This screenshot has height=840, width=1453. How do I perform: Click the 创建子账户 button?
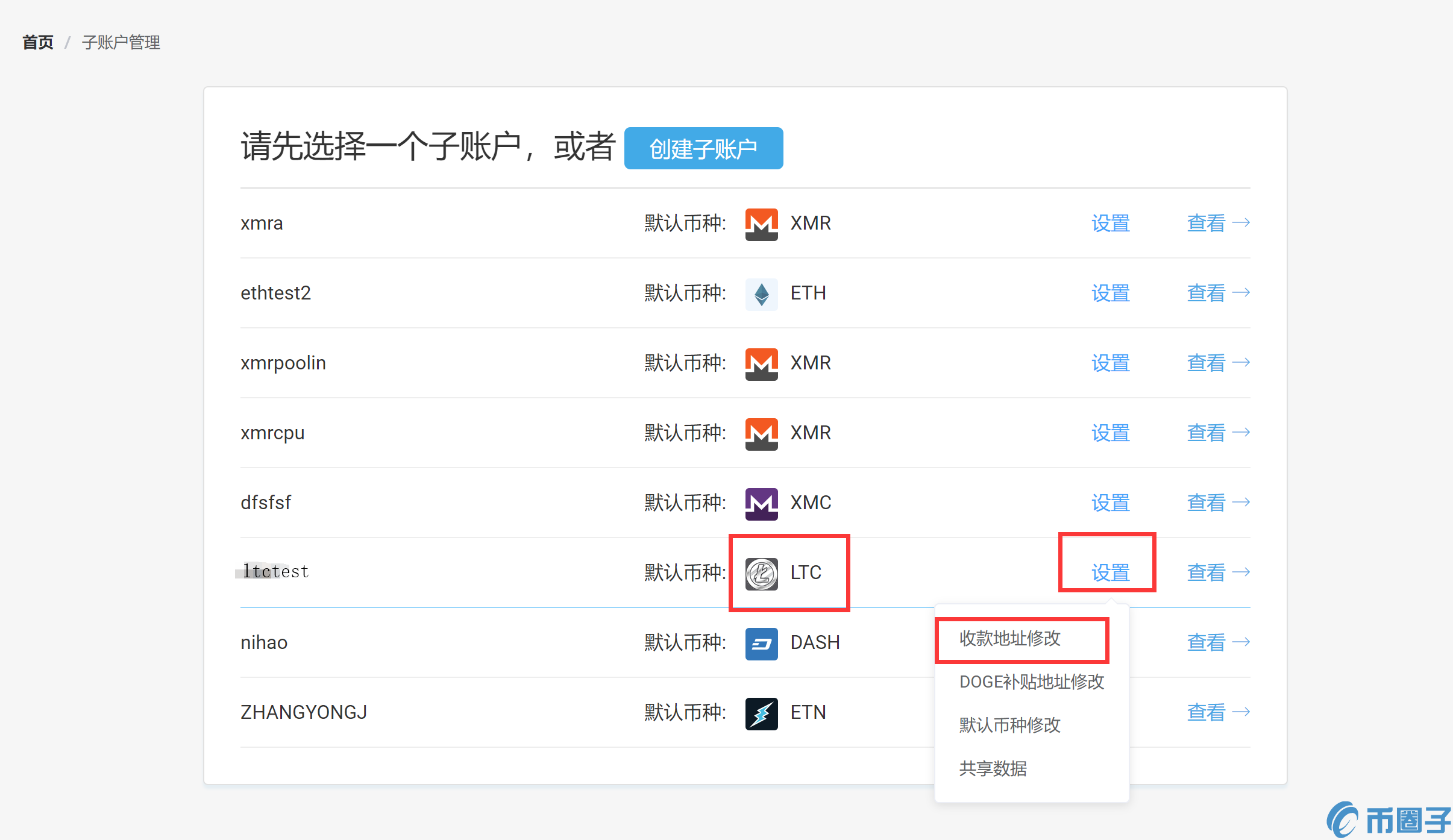point(703,148)
